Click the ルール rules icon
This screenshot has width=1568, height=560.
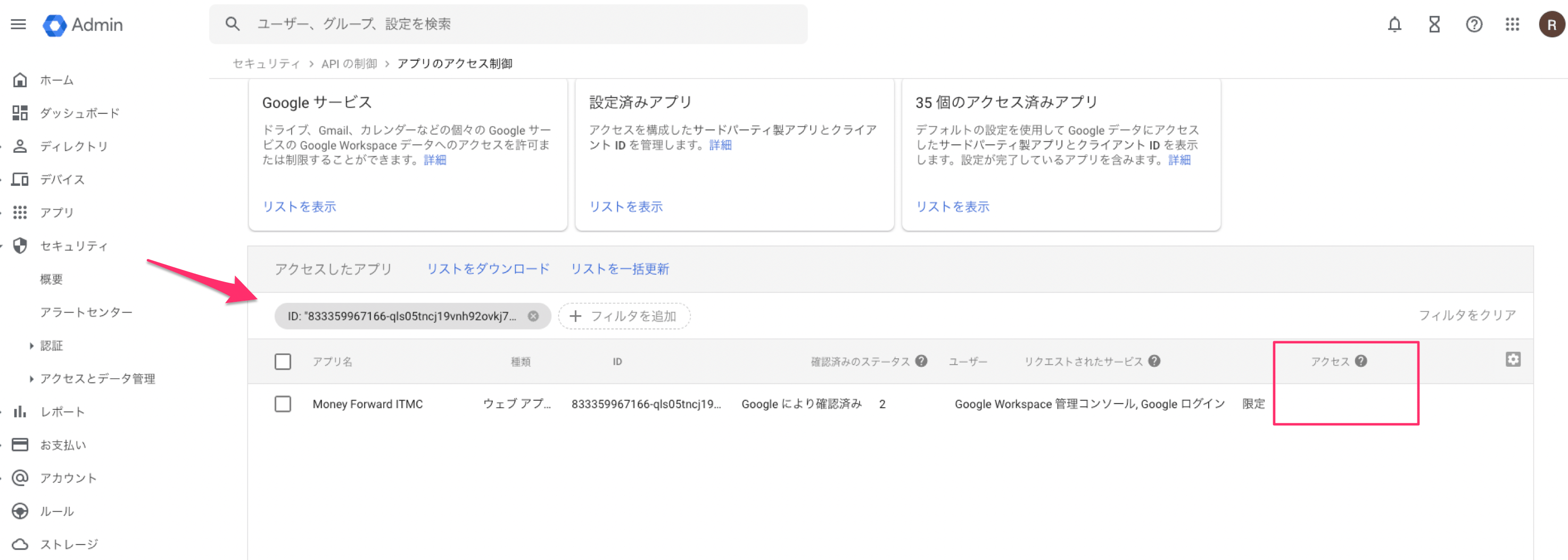(20, 510)
